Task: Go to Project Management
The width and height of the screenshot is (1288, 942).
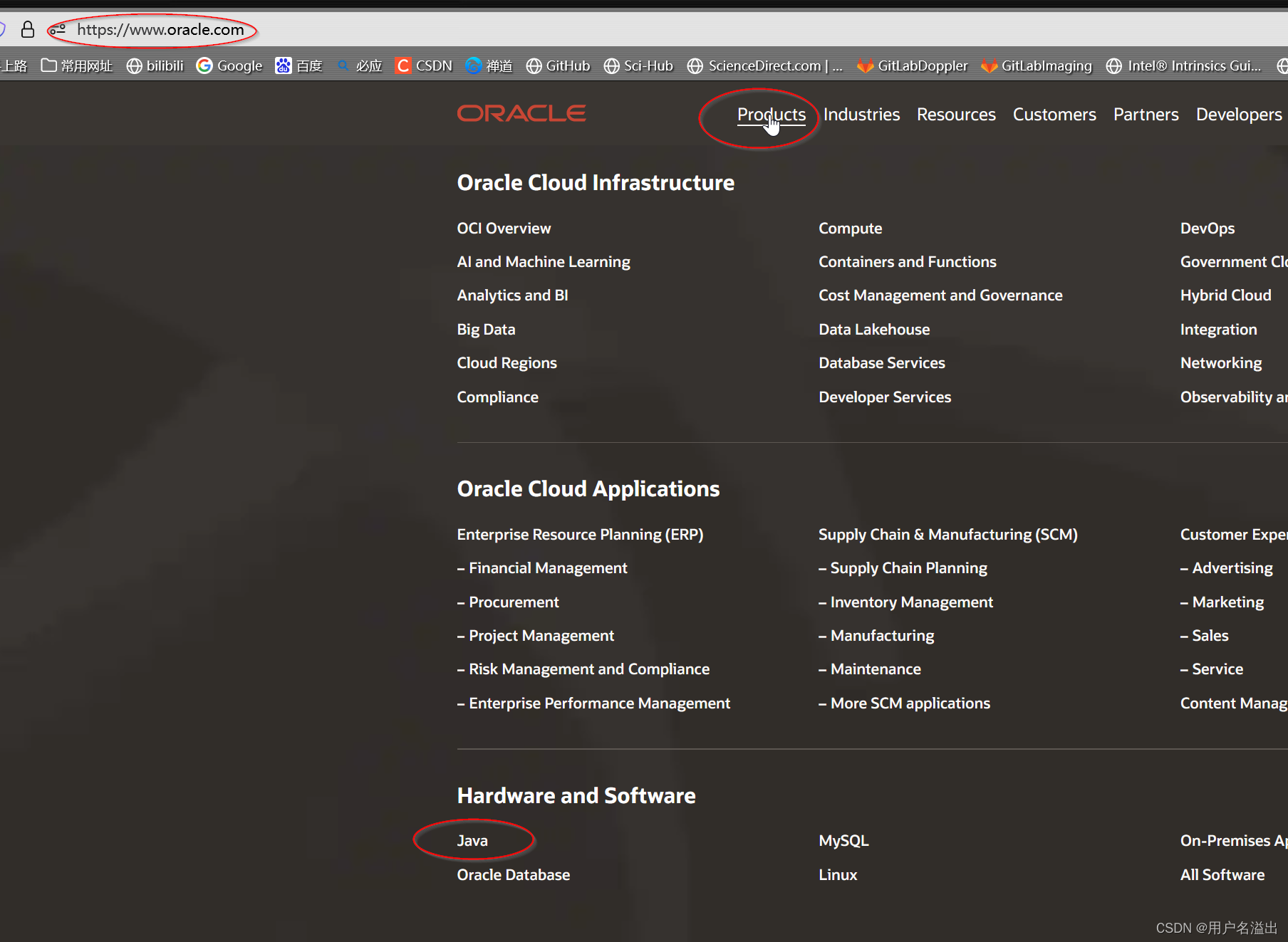Action: coord(535,636)
